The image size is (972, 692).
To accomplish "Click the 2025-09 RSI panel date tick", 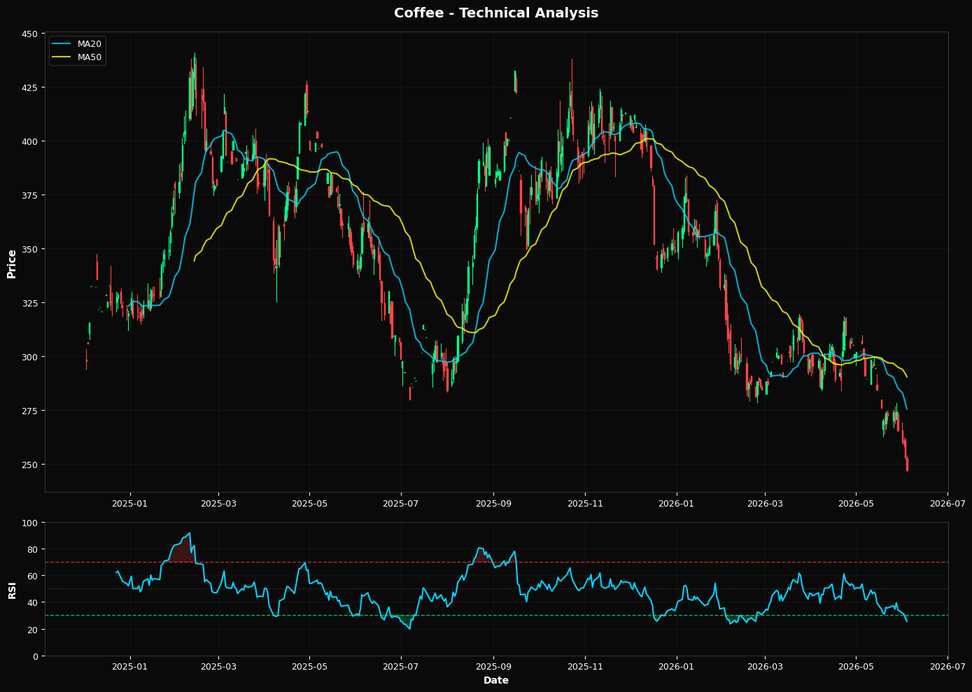I will pyautogui.click(x=493, y=668).
